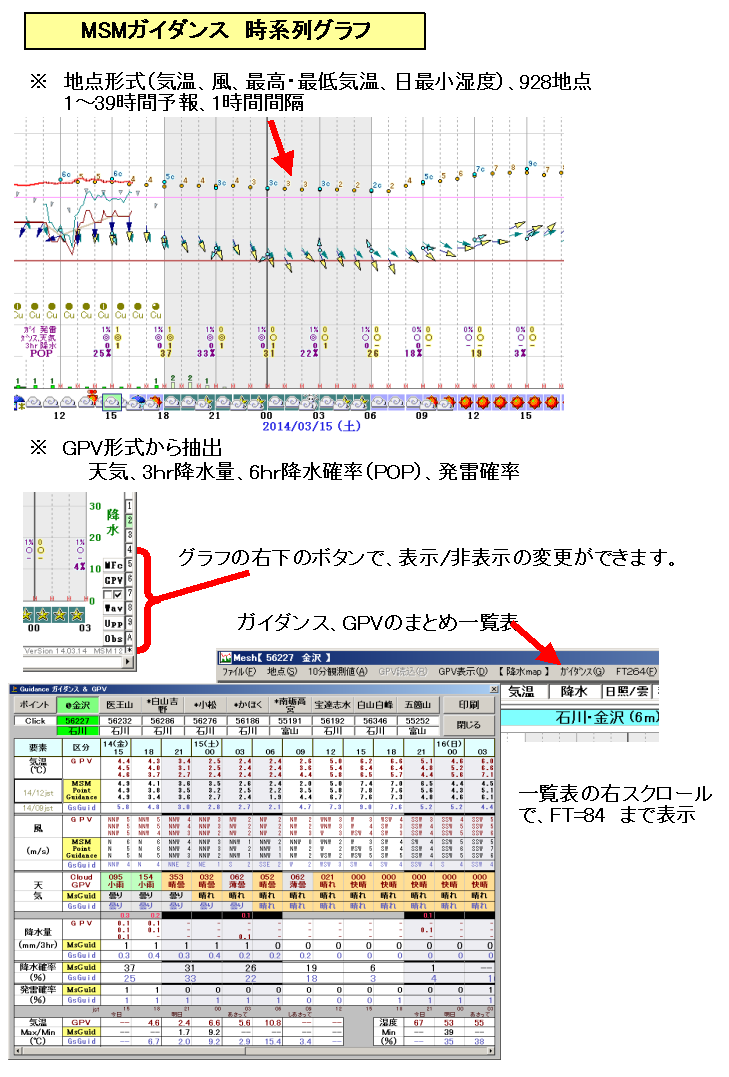Toggle the Upp display button
This screenshot has width=729, height=1077.
click(113, 624)
